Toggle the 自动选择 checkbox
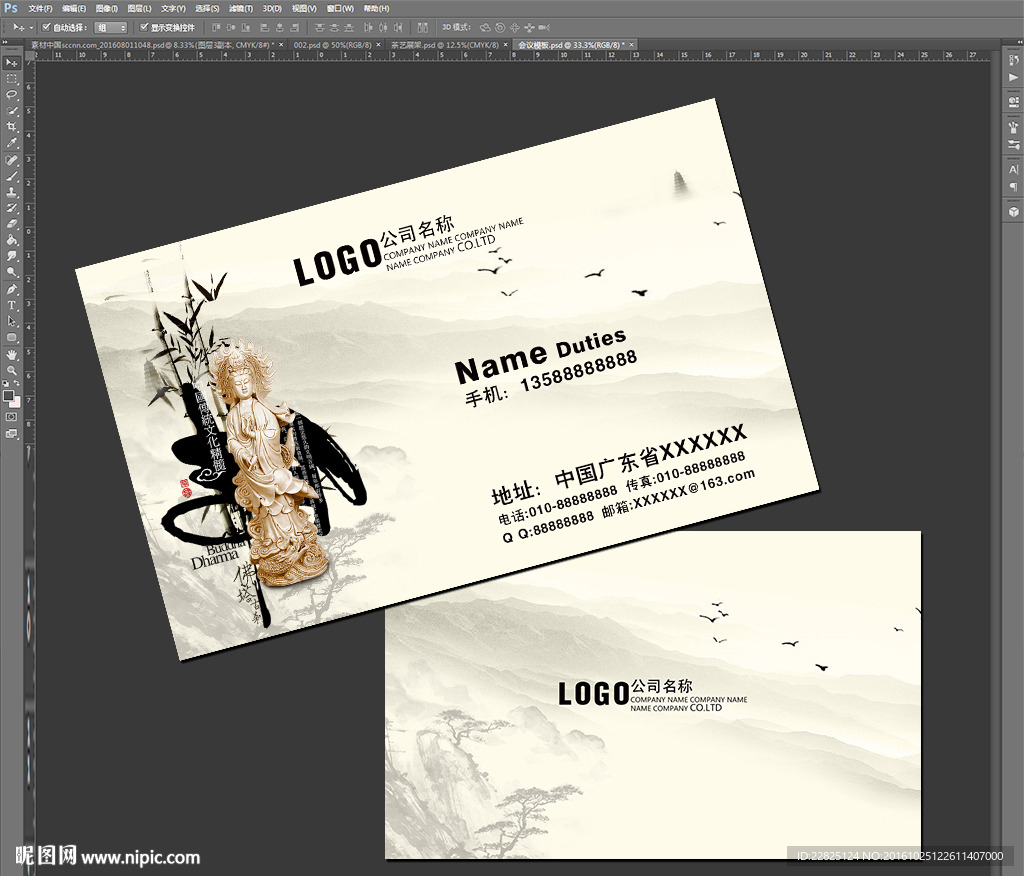Viewport: 1024px width, 876px height. tap(46, 27)
